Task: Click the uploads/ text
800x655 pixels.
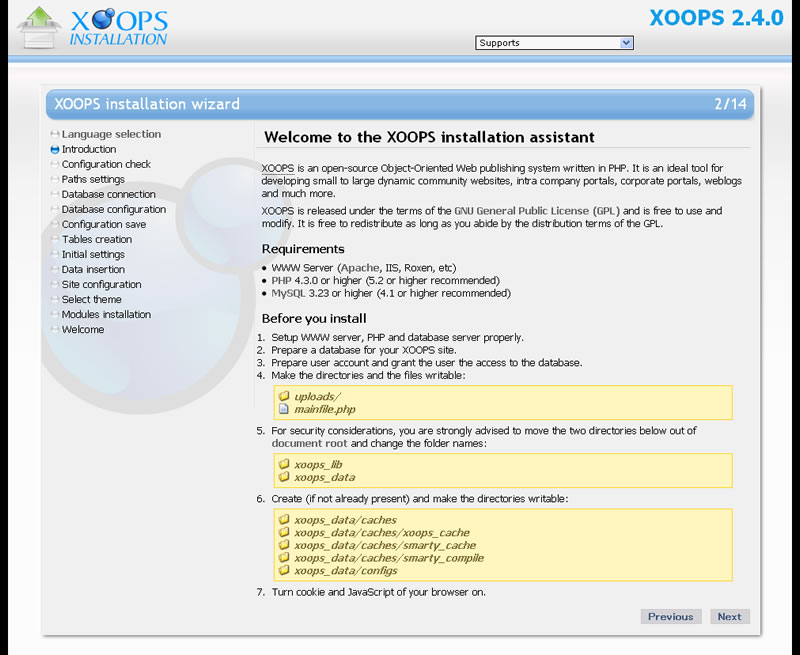Action: 317,396
